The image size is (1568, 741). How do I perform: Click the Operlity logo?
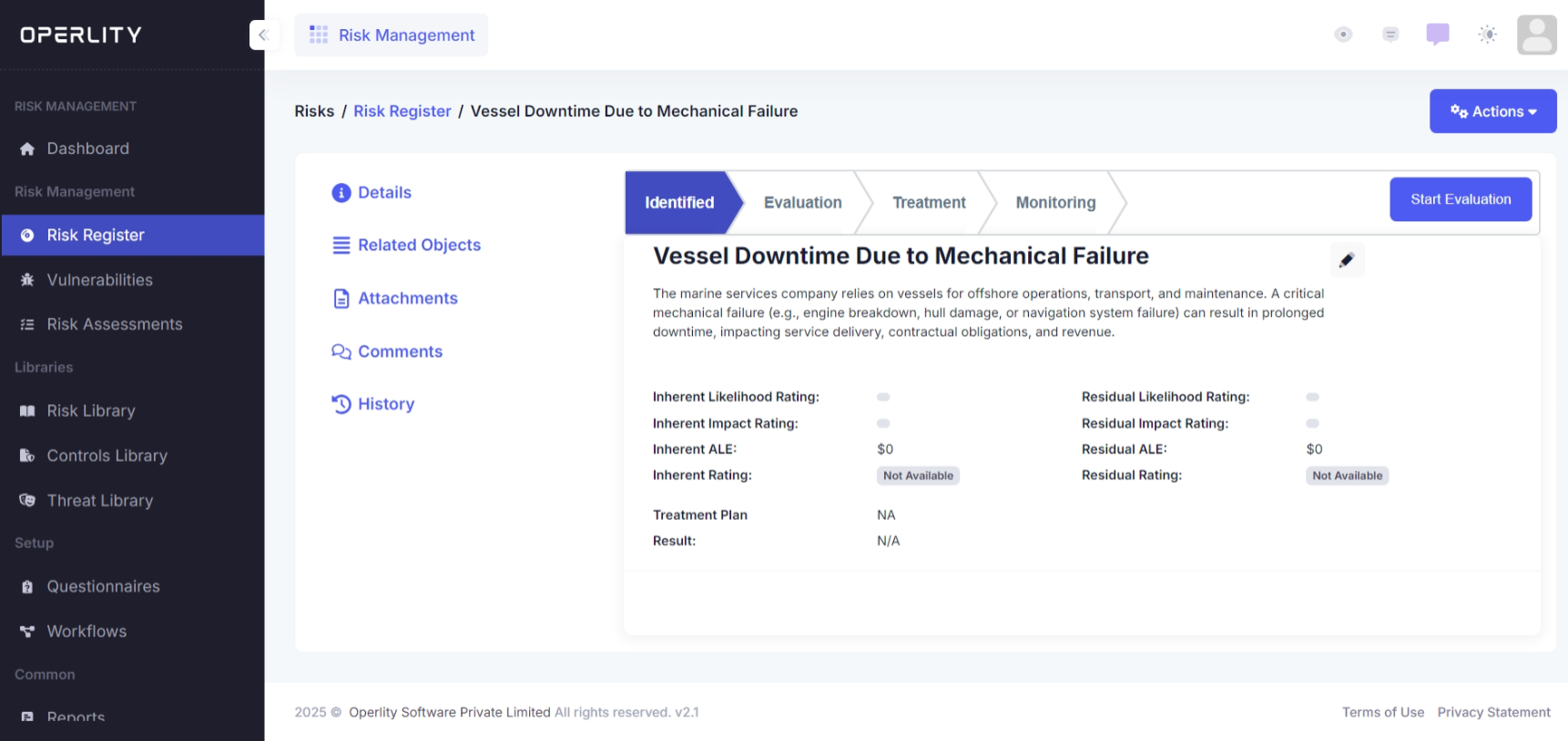point(81,35)
